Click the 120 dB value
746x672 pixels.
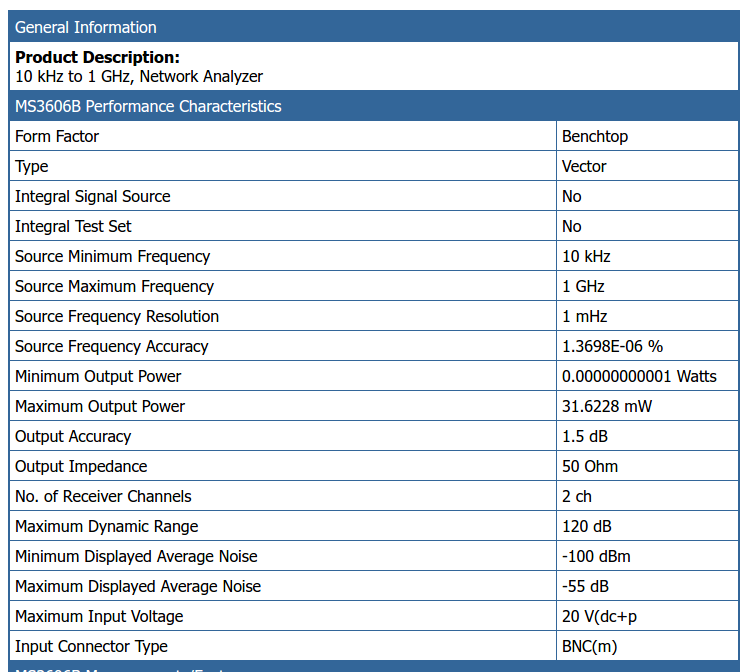point(587,526)
